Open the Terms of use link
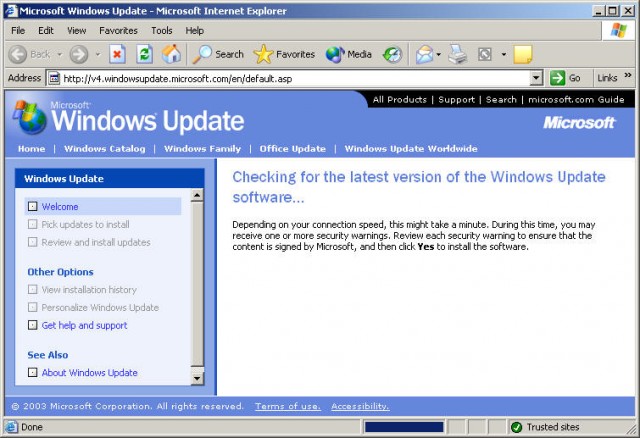The width and height of the screenshot is (640, 438). click(288, 406)
